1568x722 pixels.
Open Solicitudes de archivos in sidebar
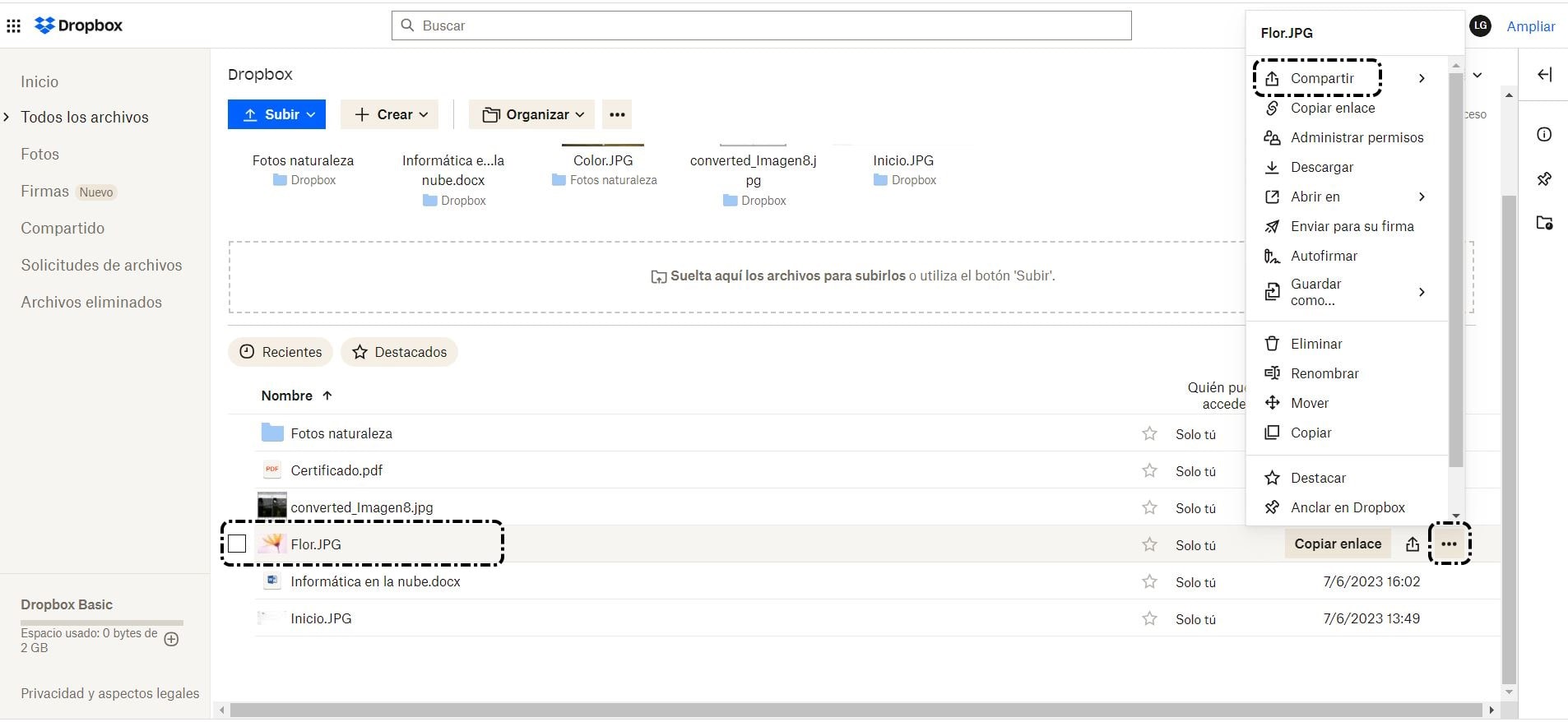click(101, 265)
